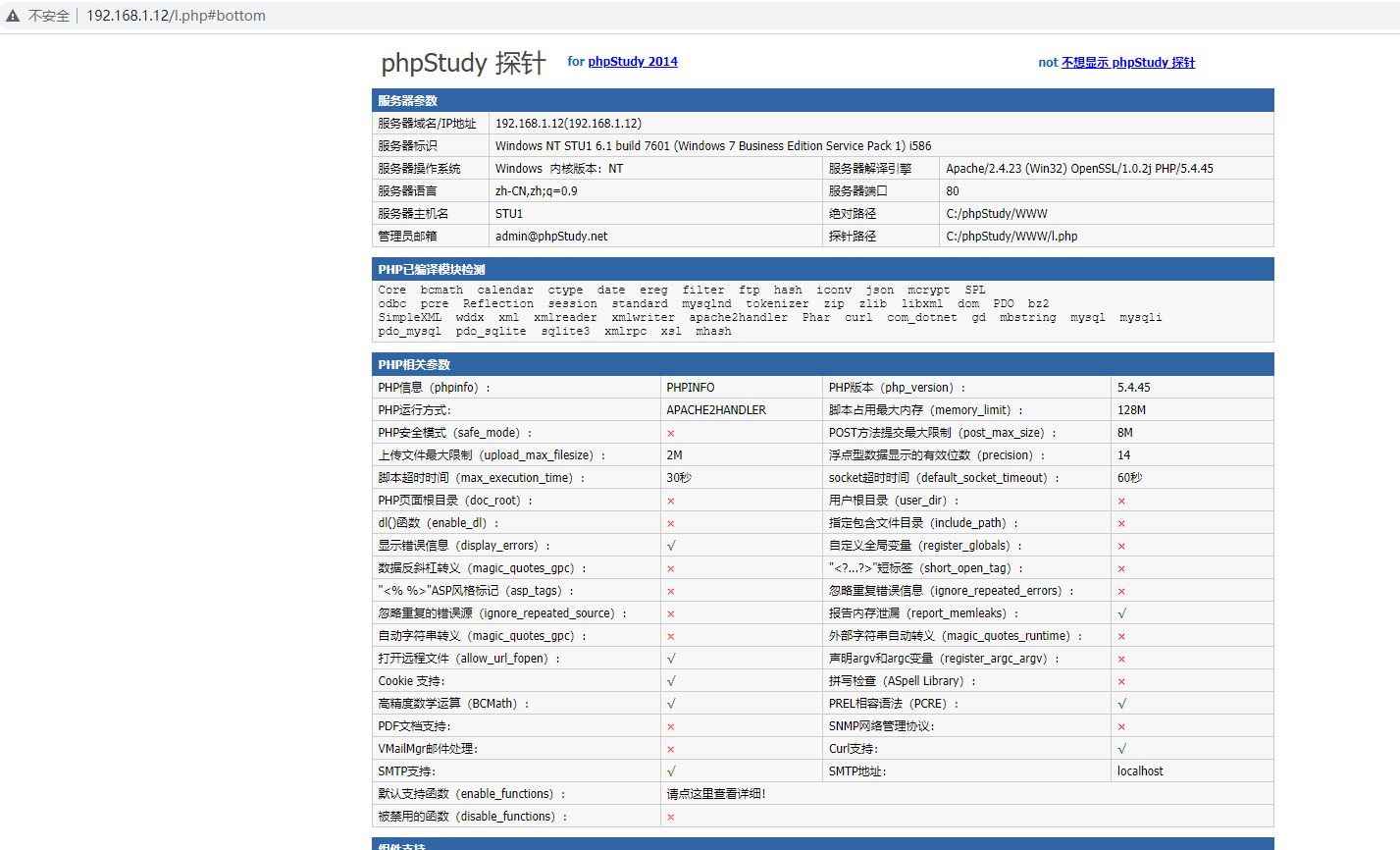Screen dimensions: 1400x850
Task: Click the memory_limit value 128M
Action: pos(1131,410)
